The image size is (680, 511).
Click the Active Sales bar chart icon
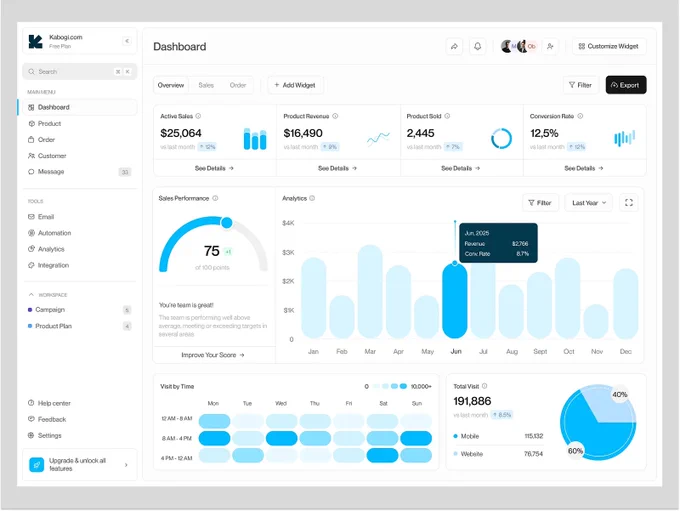pos(255,139)
